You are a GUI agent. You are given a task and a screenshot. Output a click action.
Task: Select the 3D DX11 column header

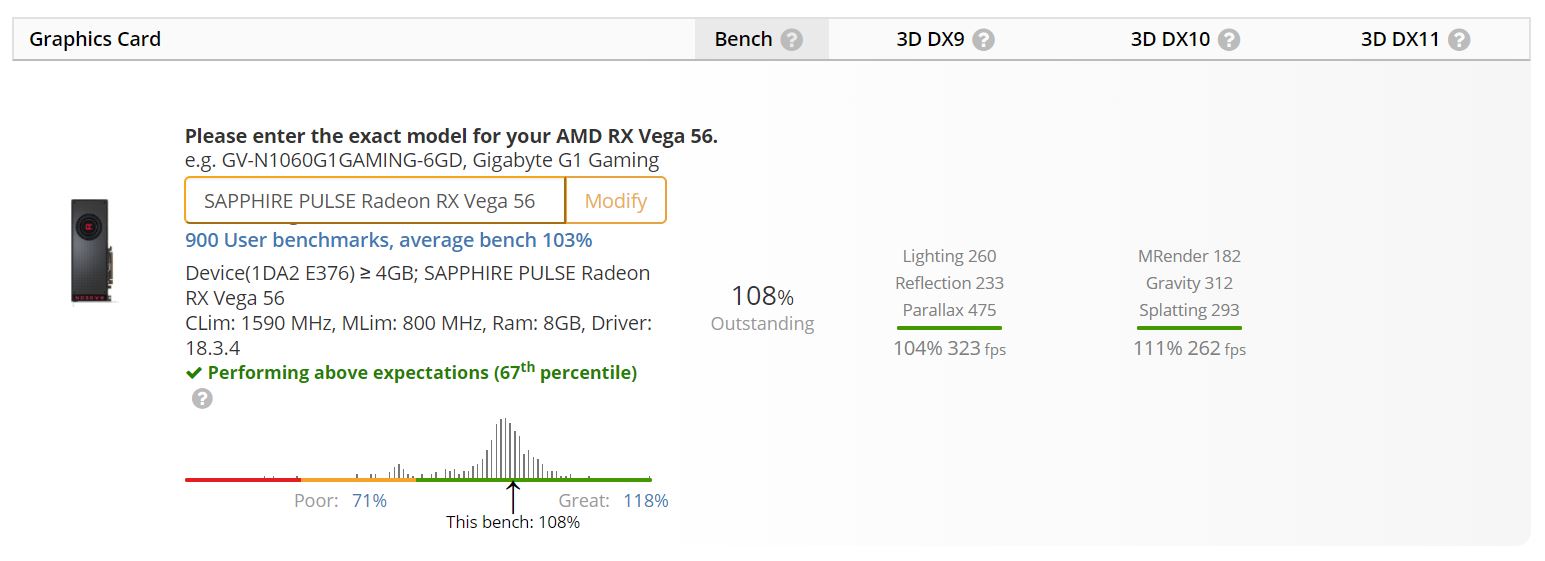coord(1400,40)
